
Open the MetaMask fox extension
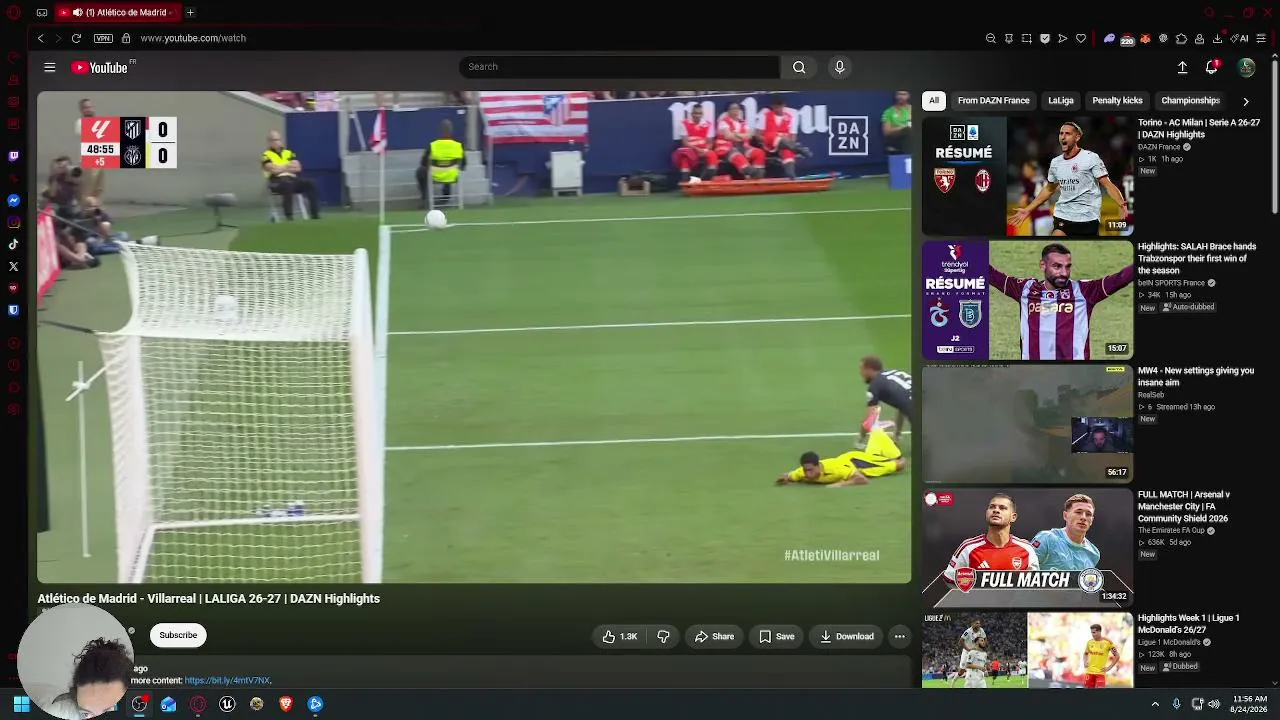pyautogui.click(x=1145, y=38)
